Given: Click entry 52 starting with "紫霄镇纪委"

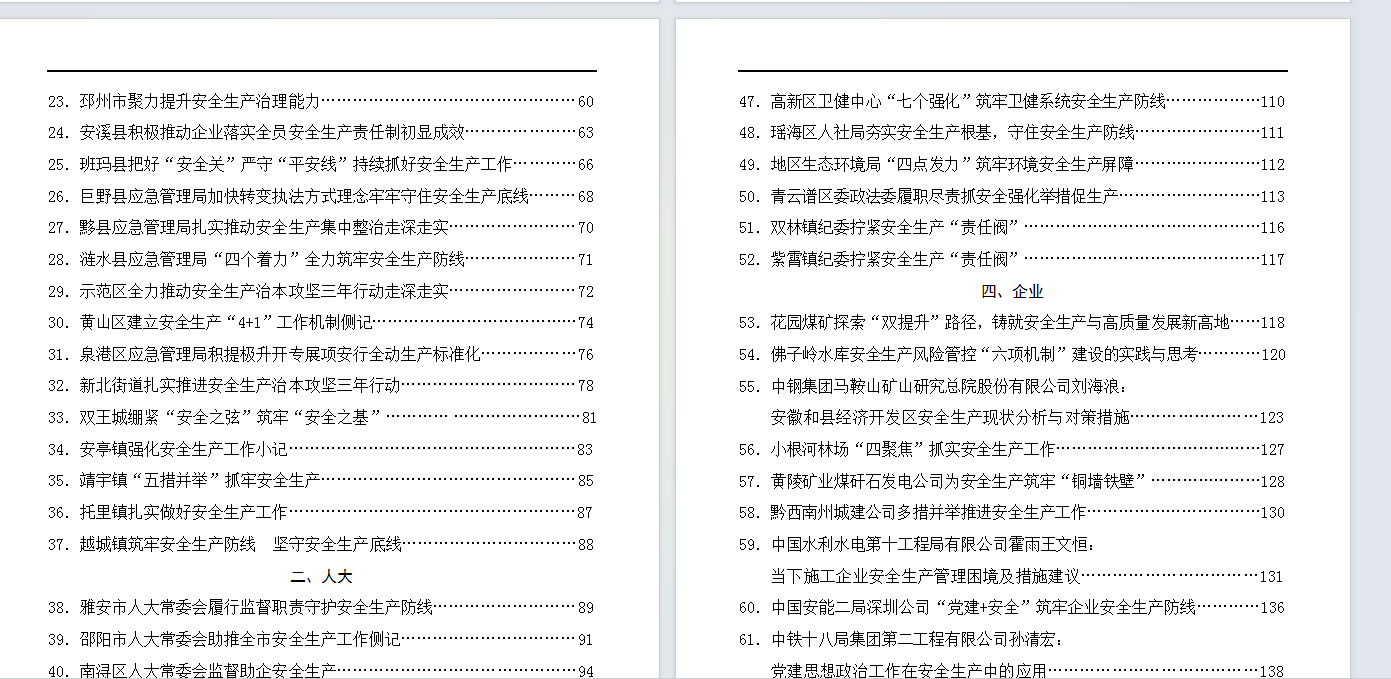Looking at the screenshot, I should tap(1012, 259).
